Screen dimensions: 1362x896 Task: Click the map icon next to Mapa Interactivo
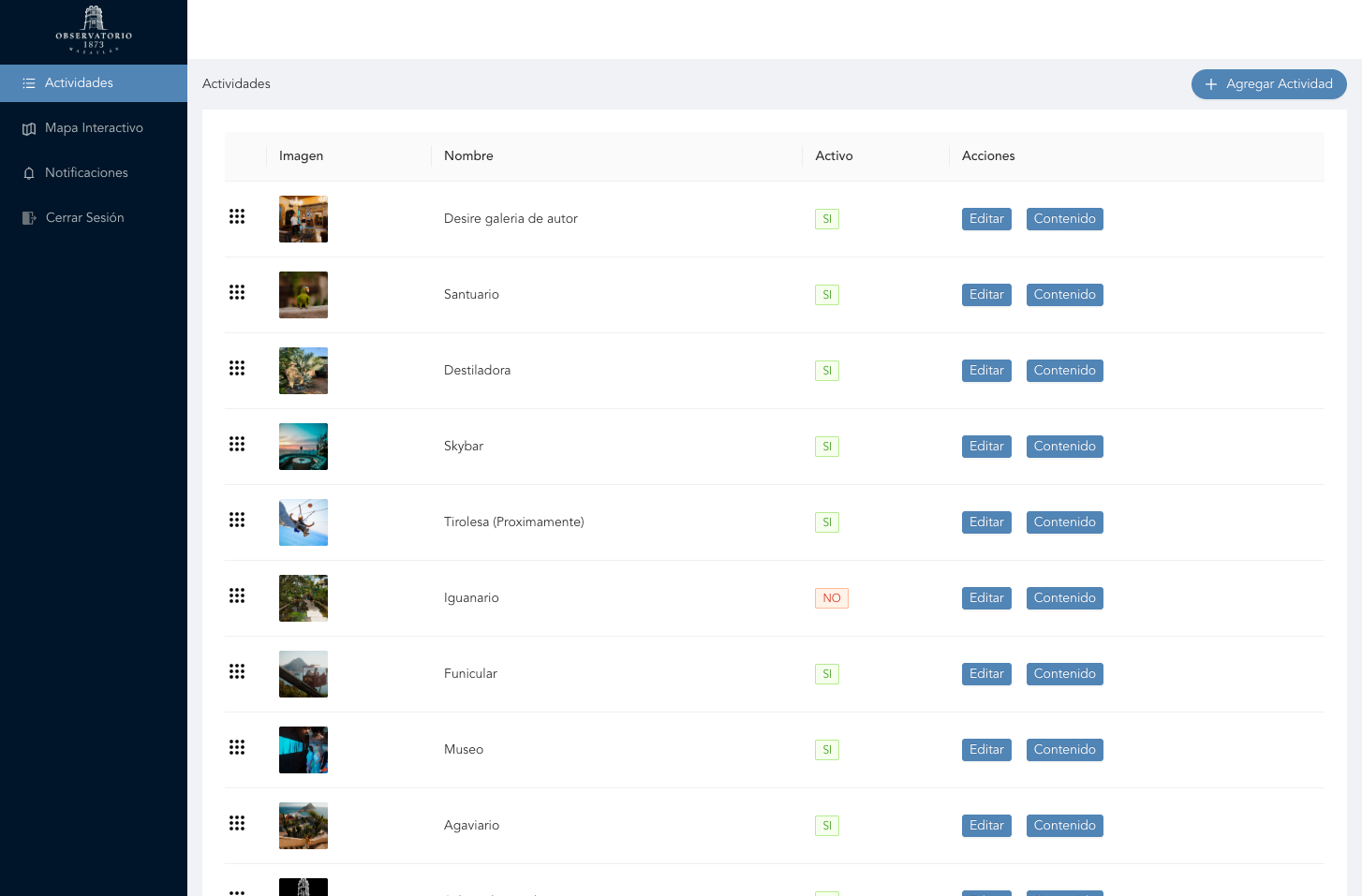[x=29, y=127]
